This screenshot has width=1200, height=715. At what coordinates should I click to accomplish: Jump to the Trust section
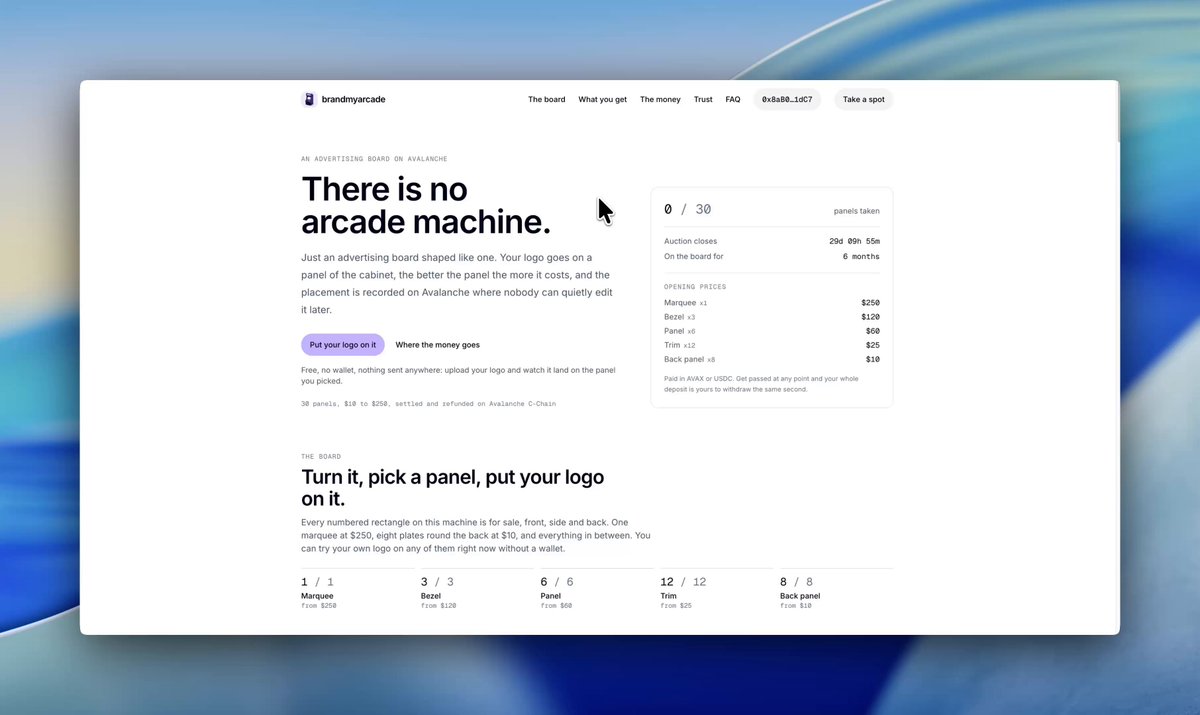point(703,99)
